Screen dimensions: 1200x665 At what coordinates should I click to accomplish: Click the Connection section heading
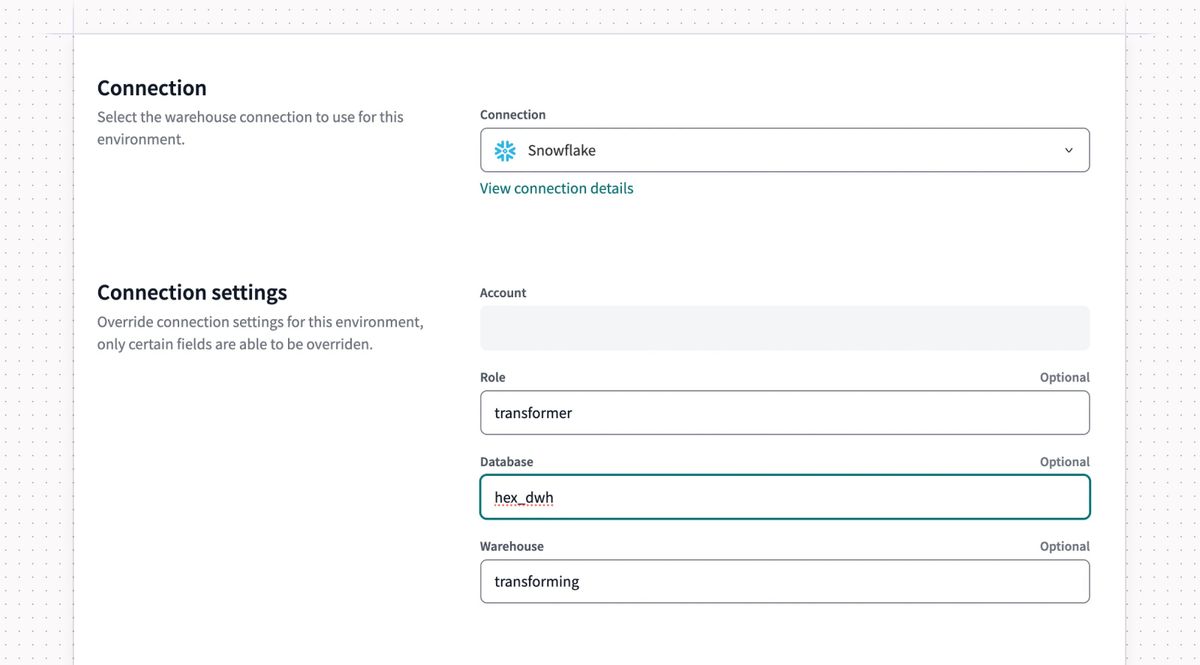pos(152,88)
